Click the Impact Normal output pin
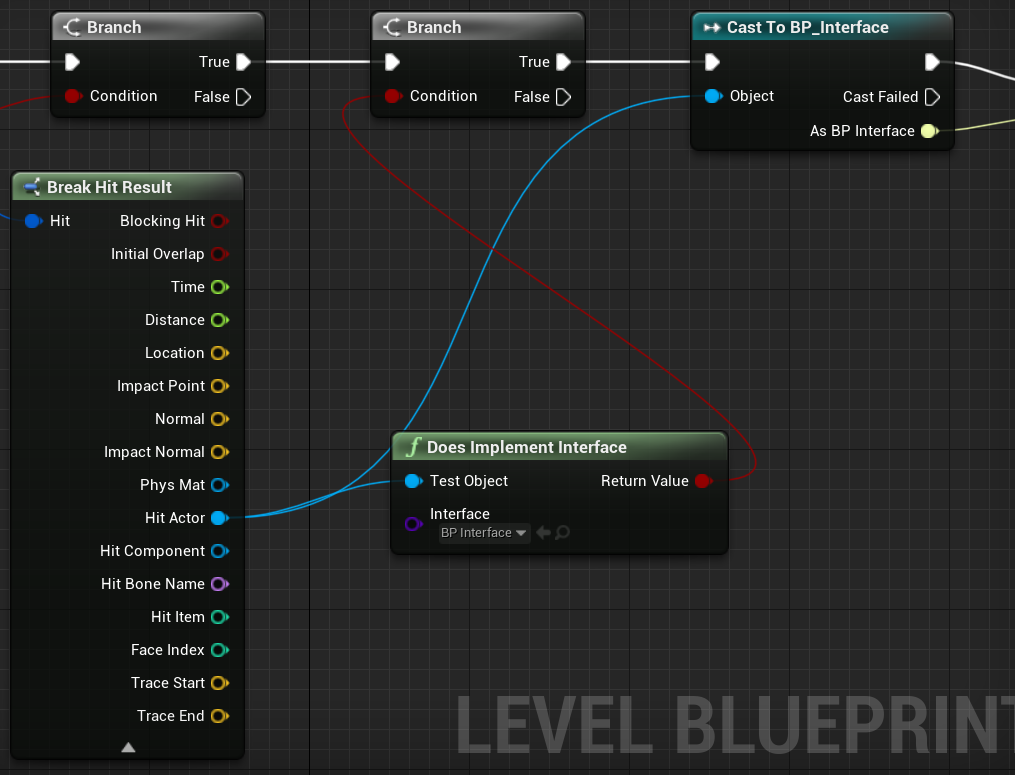 pyautogui.click(x=220, y=452)
